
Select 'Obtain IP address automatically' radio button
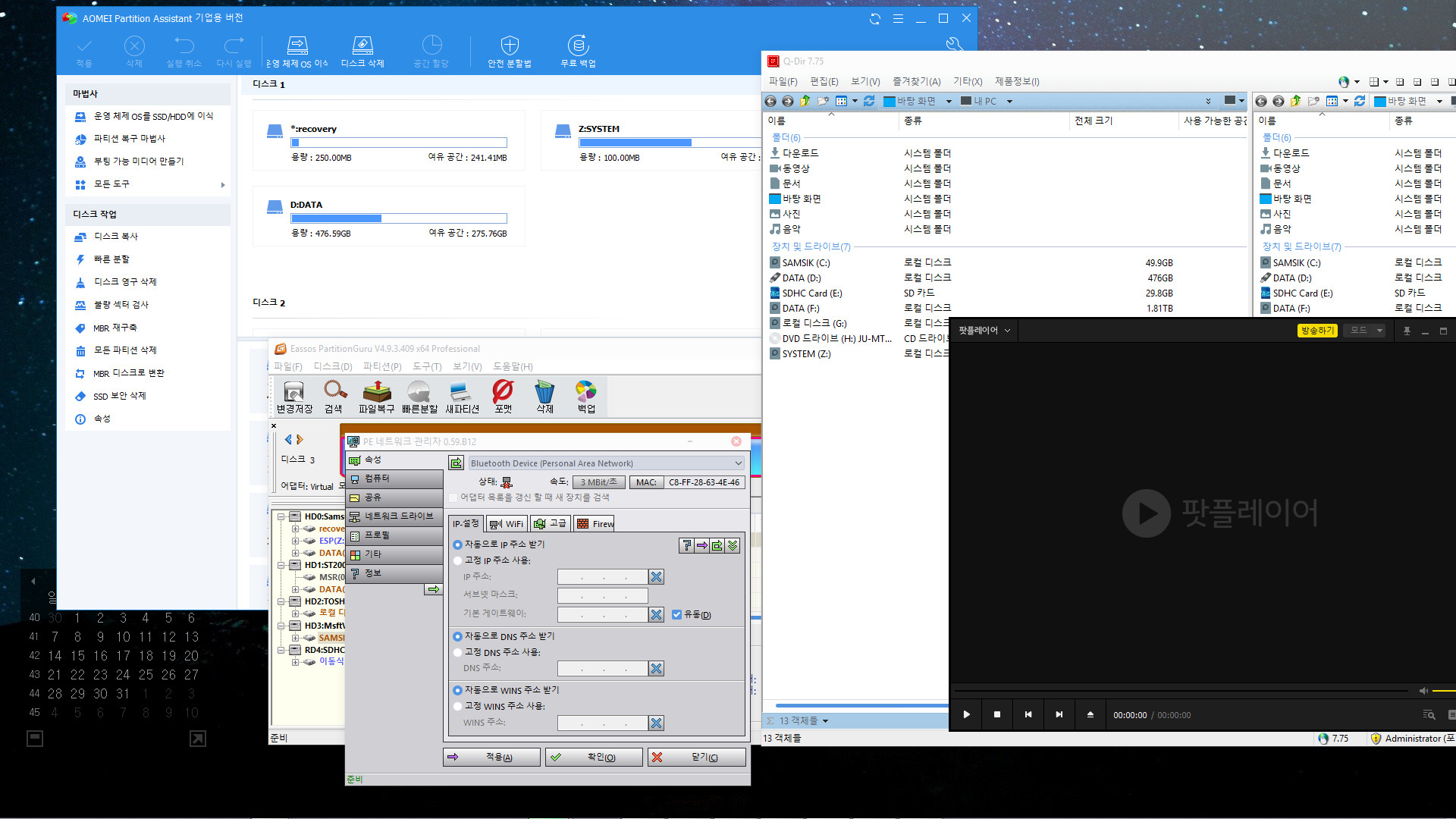tap(457, 544)
